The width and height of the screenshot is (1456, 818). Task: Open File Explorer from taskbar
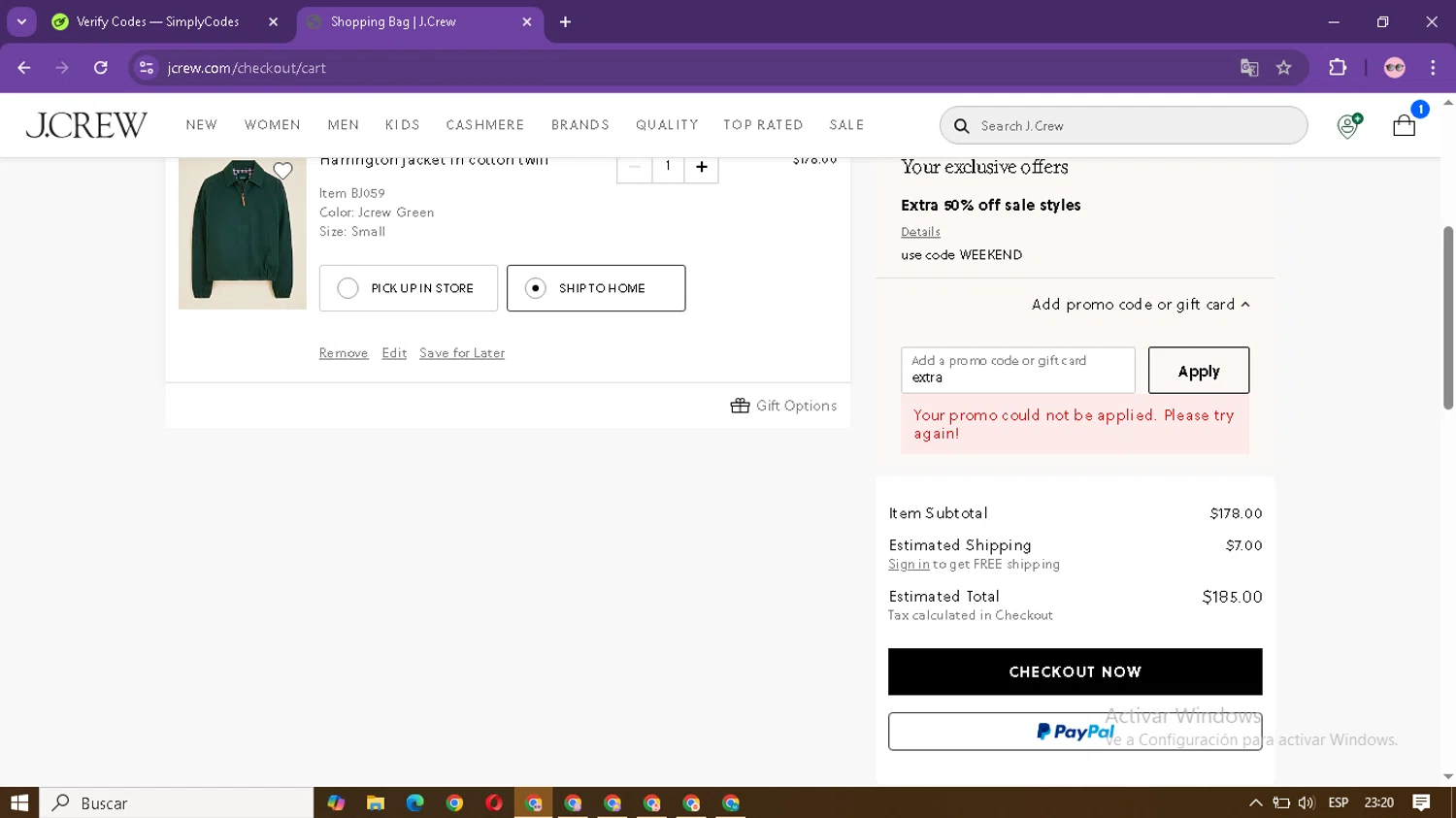click(x=376, y=802)
